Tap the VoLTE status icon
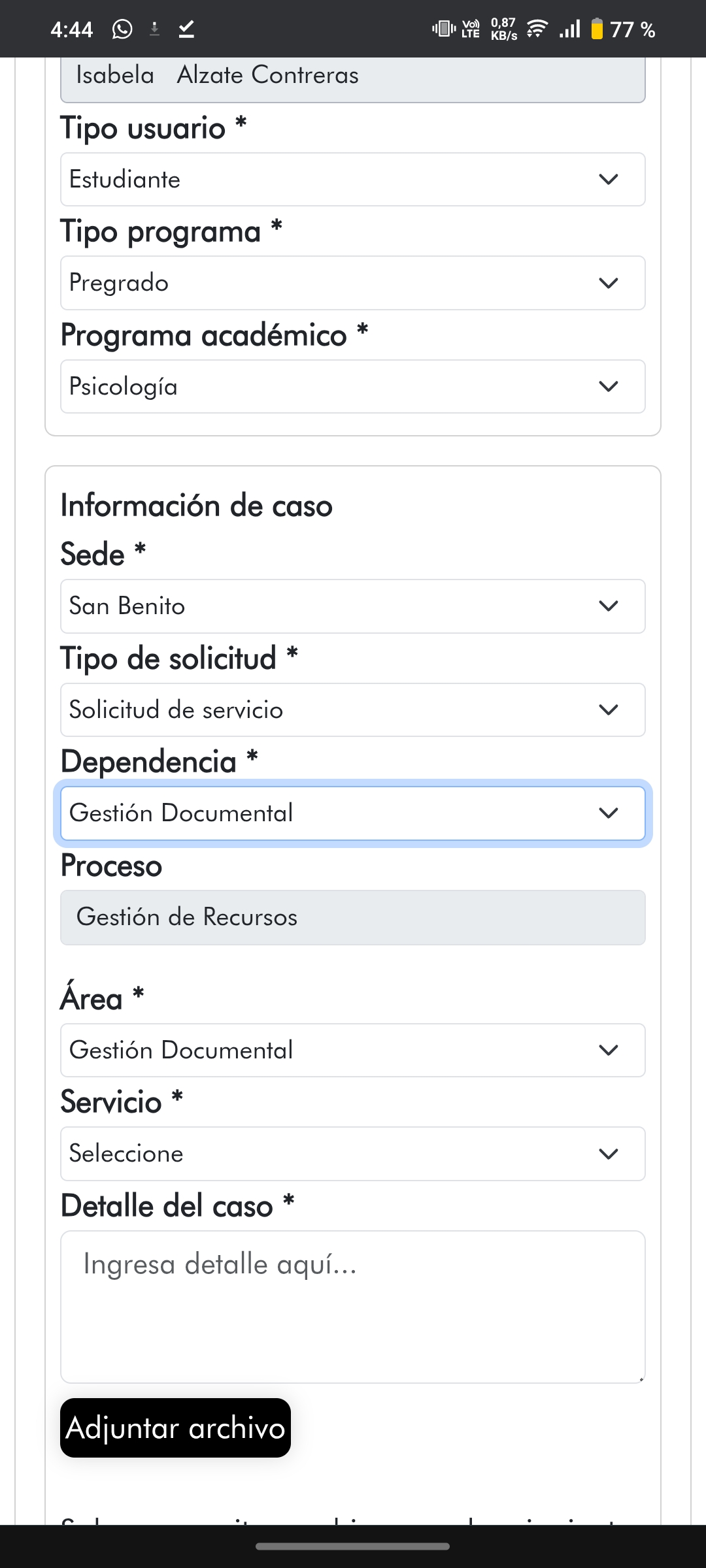This screenshot has width=706, height=1568. tap(471, 29)
